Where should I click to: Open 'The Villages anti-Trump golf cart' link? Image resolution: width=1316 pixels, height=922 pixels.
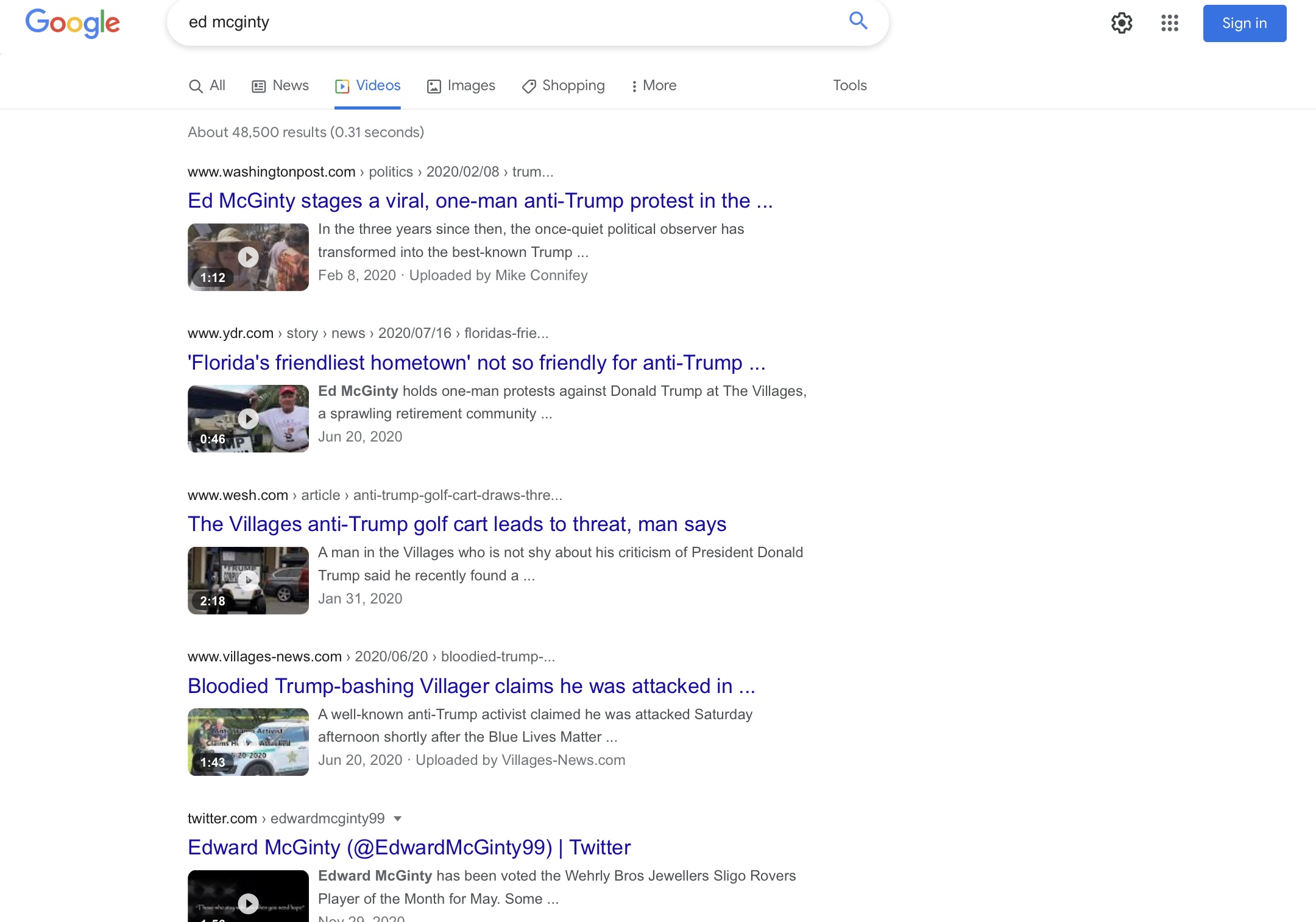[x=457, y=524]
